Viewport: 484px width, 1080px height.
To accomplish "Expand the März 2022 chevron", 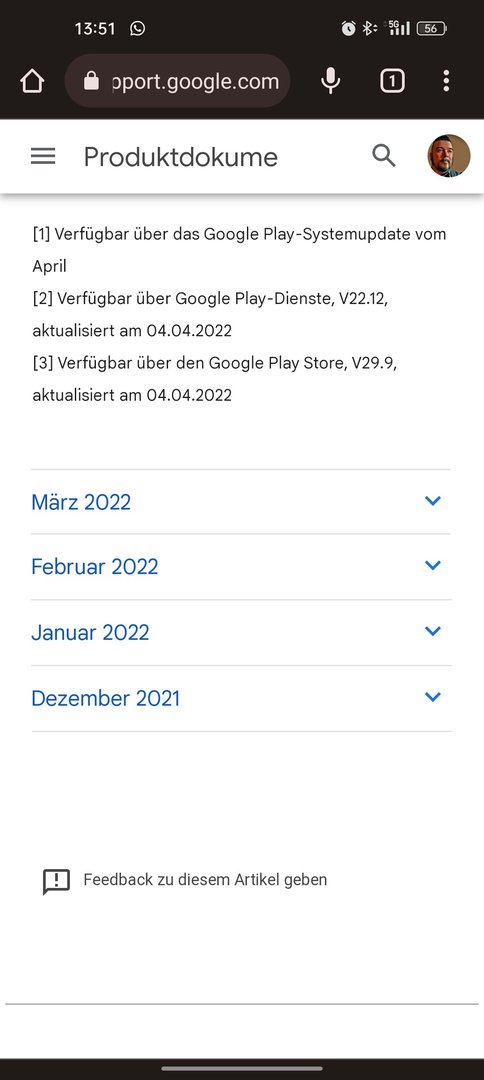I will pyautogui.click(x=432, y=501).
